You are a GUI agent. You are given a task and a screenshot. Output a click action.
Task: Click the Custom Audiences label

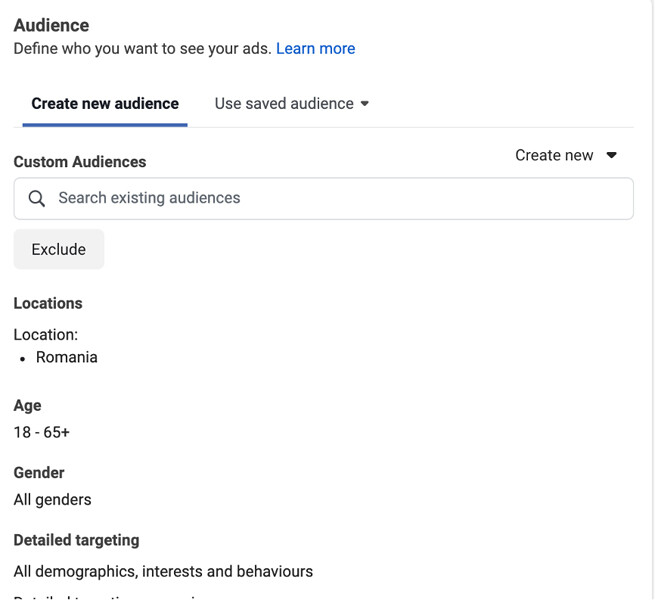coord(80,162)
